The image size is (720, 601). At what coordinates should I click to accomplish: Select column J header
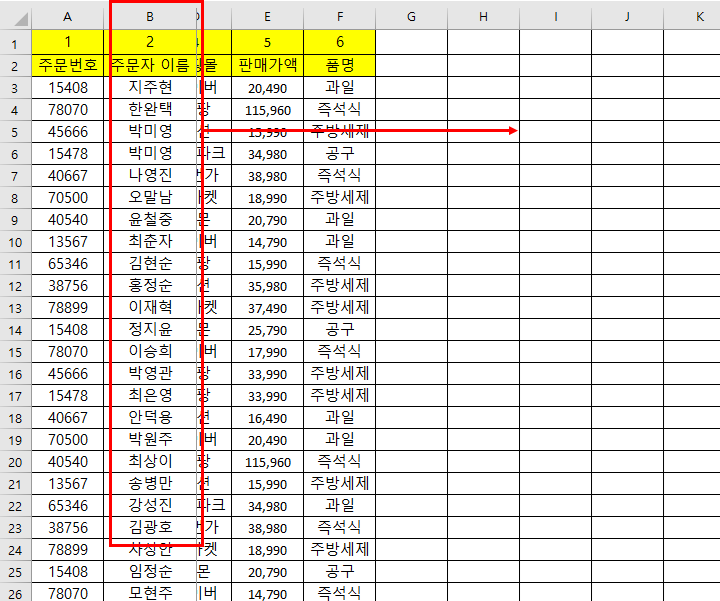click(x=627, y=17)
